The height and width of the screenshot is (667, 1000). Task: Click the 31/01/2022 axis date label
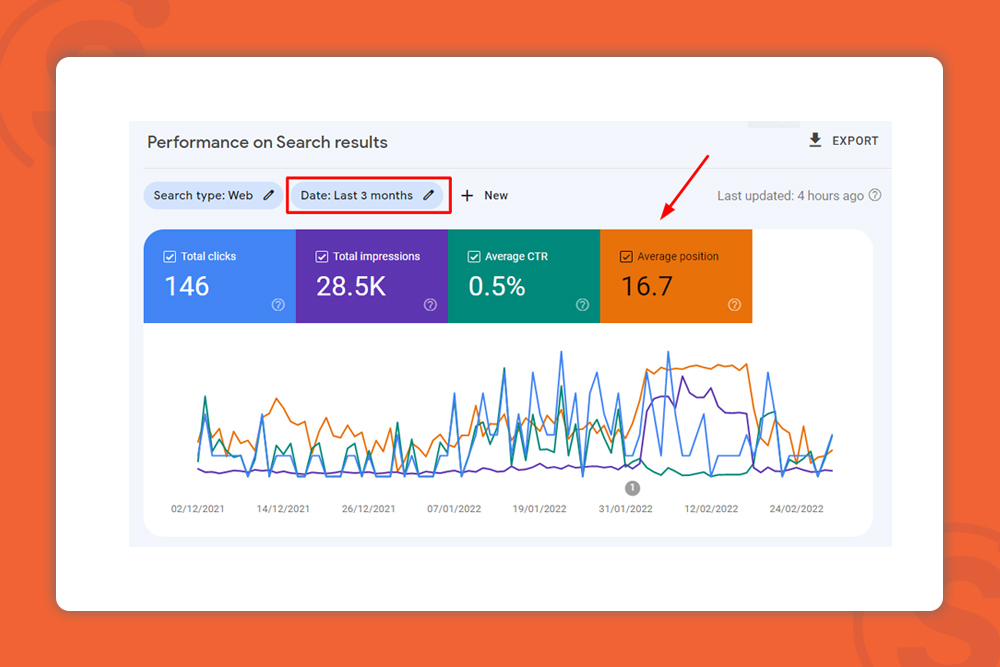[x=626, y=509]
